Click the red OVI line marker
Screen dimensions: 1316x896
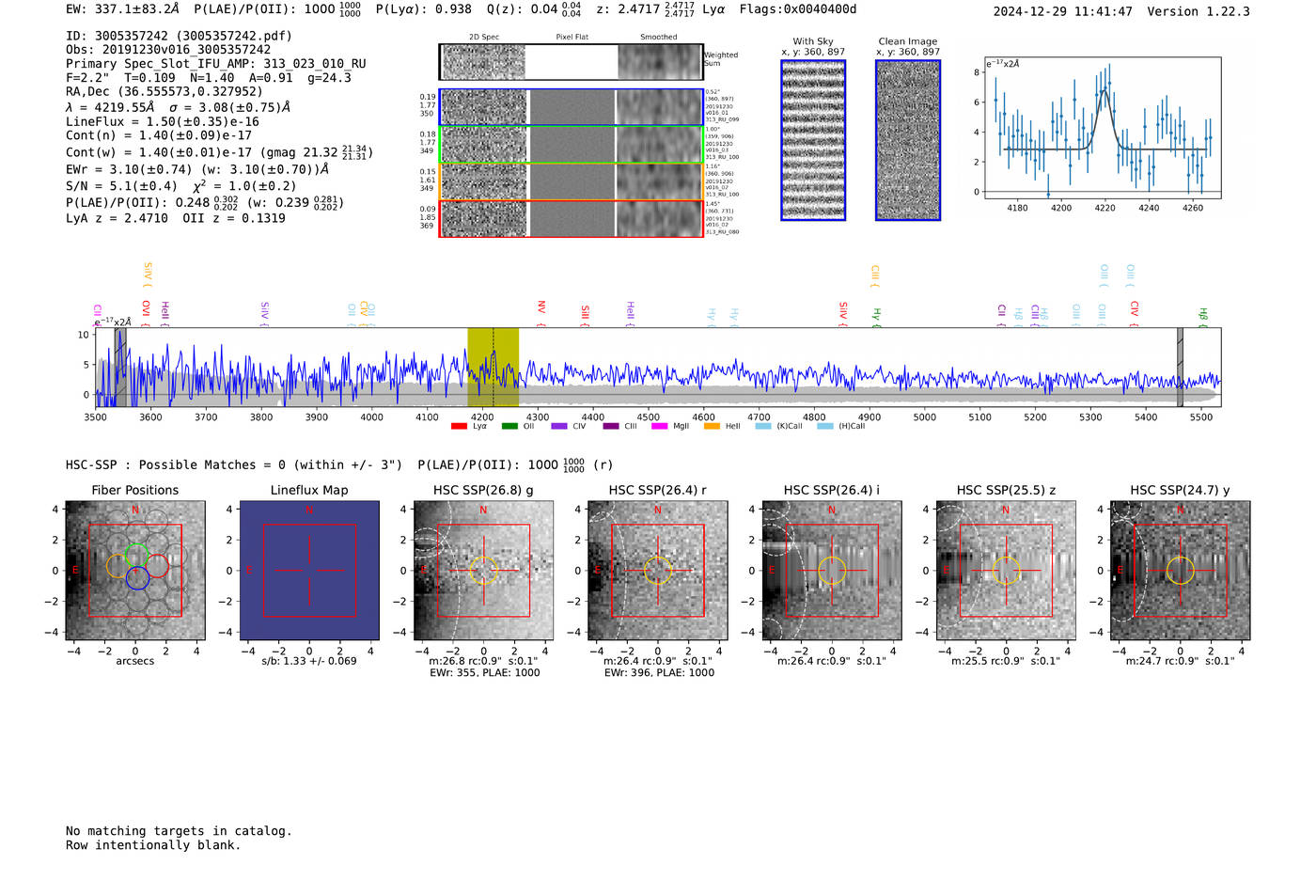[146, 312]
